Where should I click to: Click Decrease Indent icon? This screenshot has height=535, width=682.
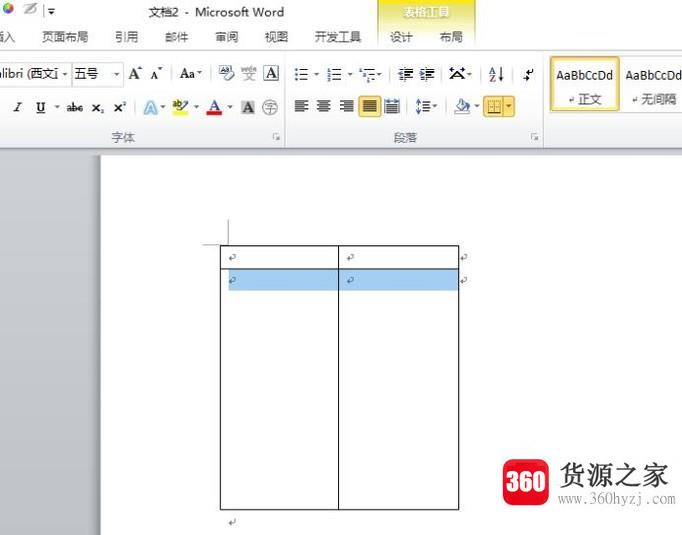tap(405, 74)
